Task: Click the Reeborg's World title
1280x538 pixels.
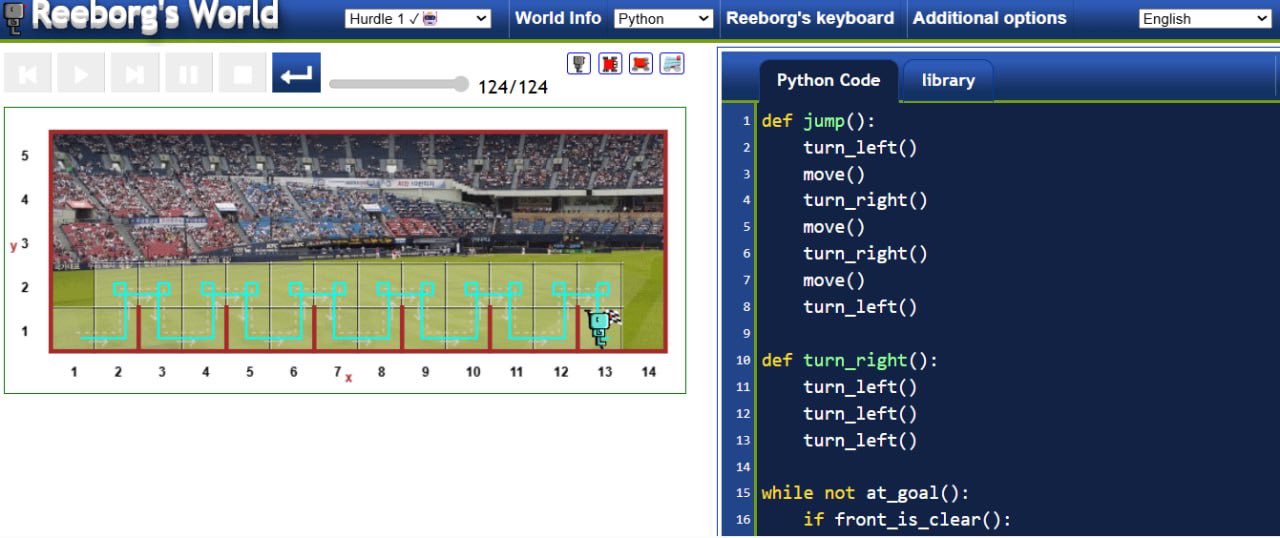Action: 156,17
